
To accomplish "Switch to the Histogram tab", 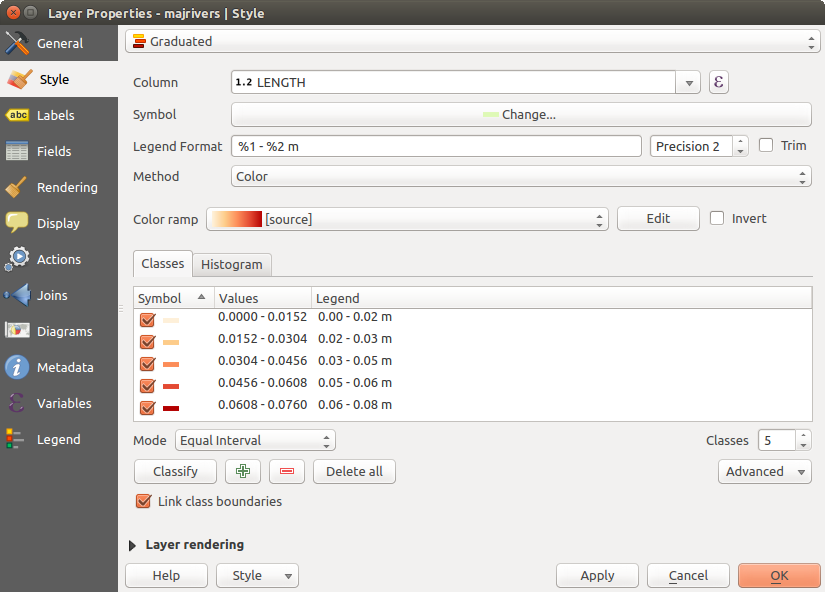I will click(231, 265).
